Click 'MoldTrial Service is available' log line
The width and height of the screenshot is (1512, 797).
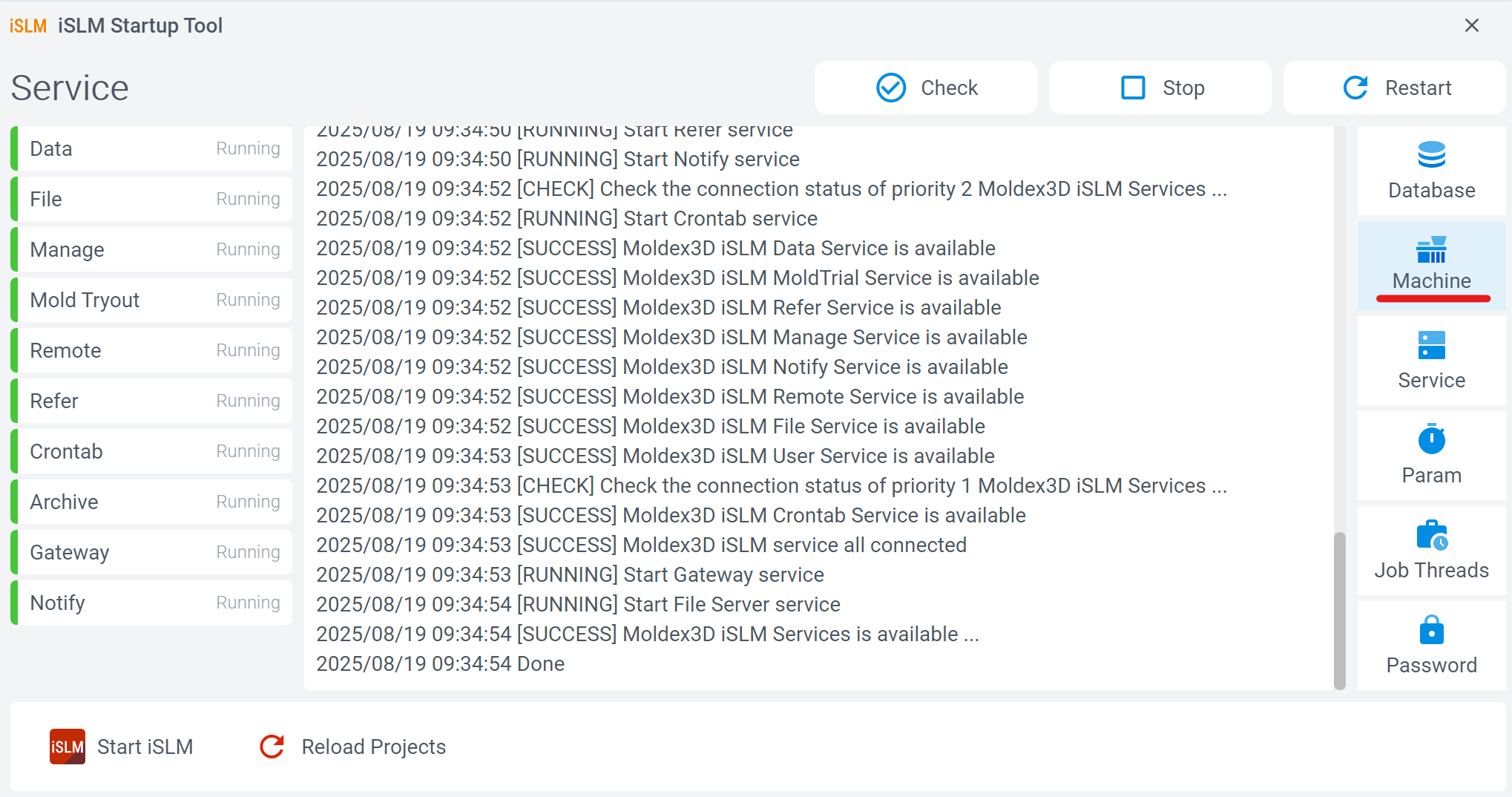pyautogui.click(x=677, y=278)
